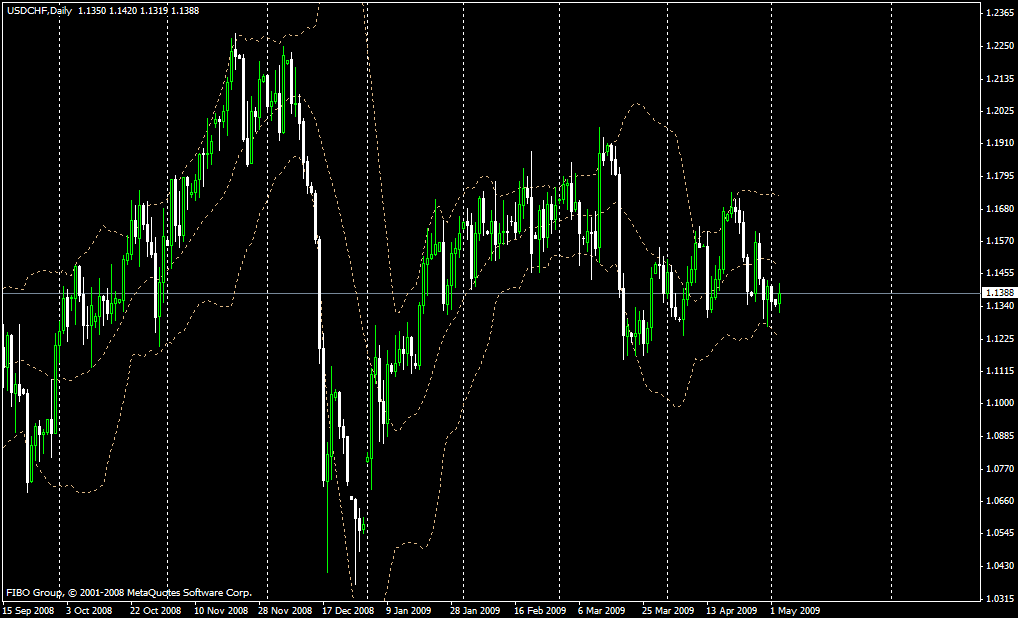Image resolution: width=1018 pixels, height=618 pixels.
Task: Select the 1.2025 price scale label
Action: click(x=999, y=111)
